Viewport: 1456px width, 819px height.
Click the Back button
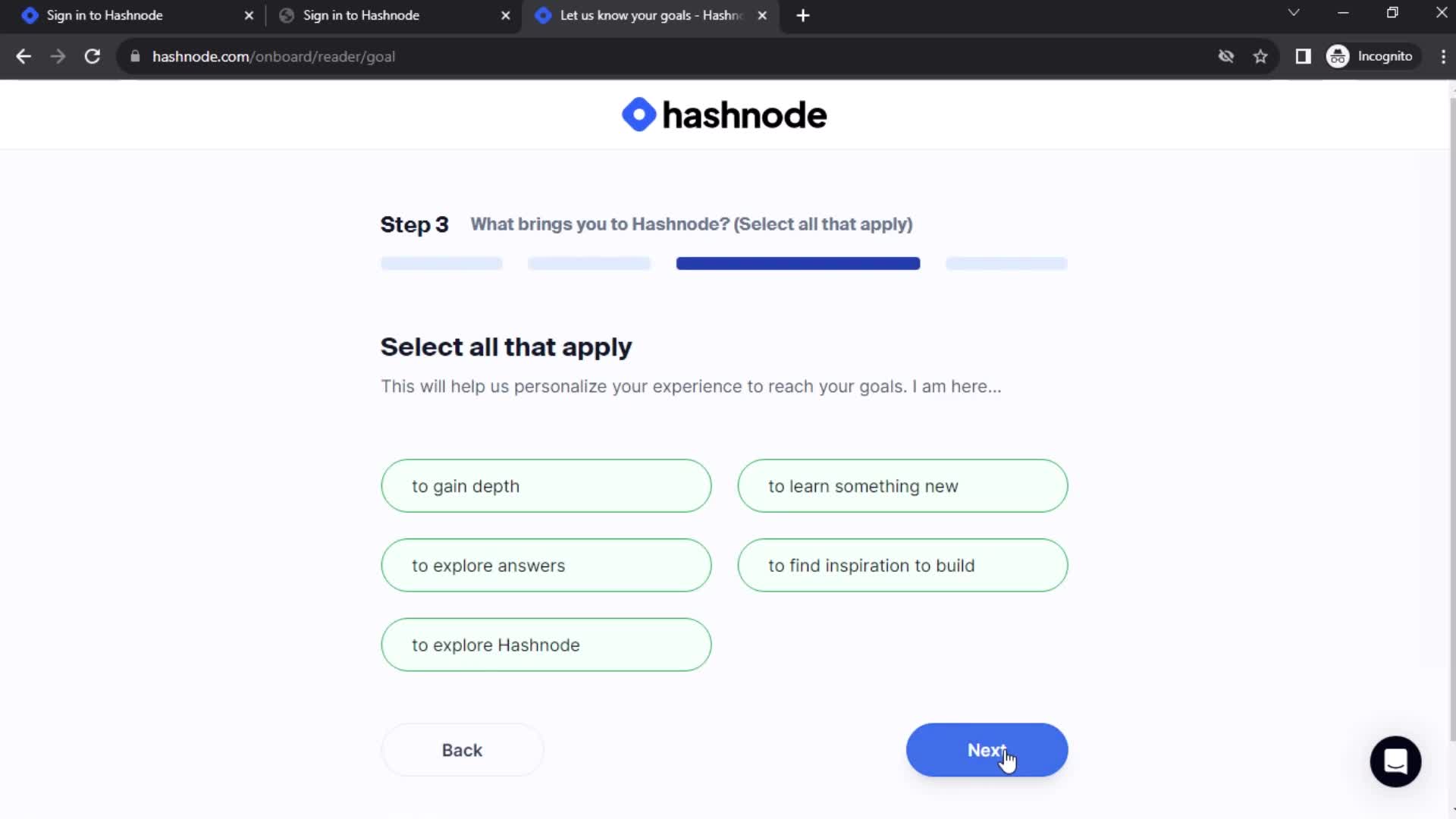click(x=462, y=750)
